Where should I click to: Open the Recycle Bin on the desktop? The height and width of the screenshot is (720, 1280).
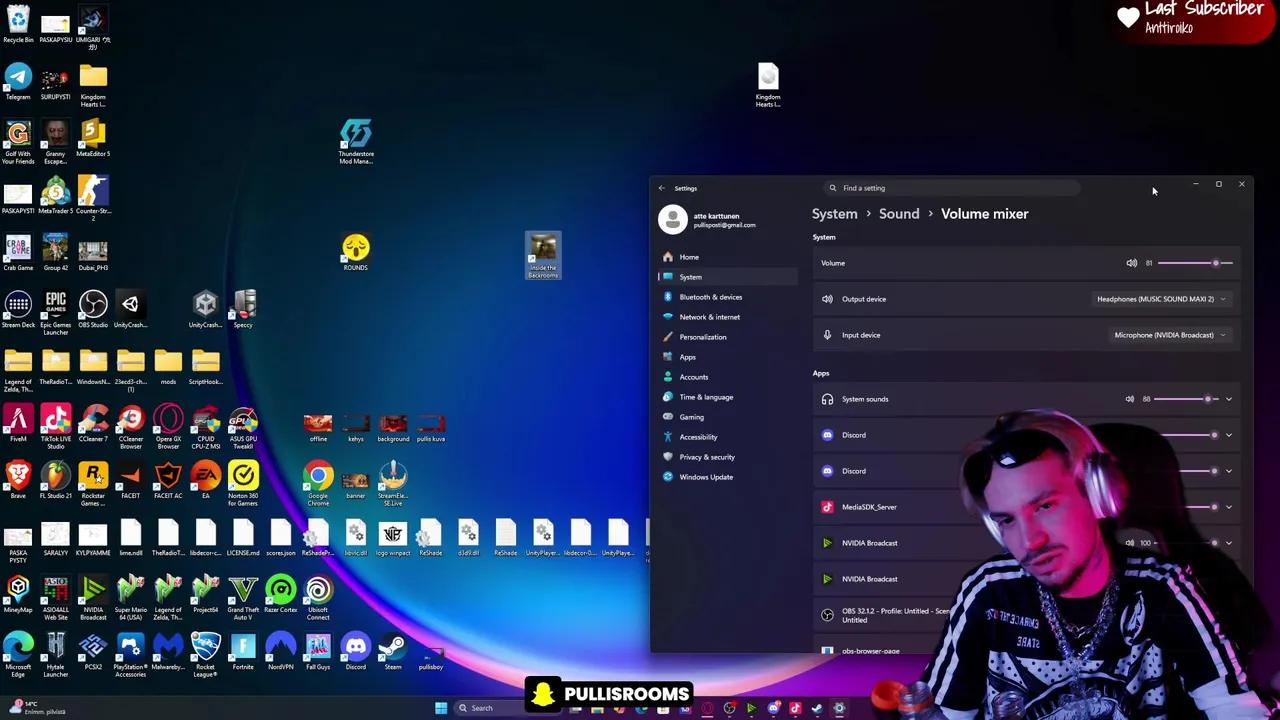(x=18, y=25)
